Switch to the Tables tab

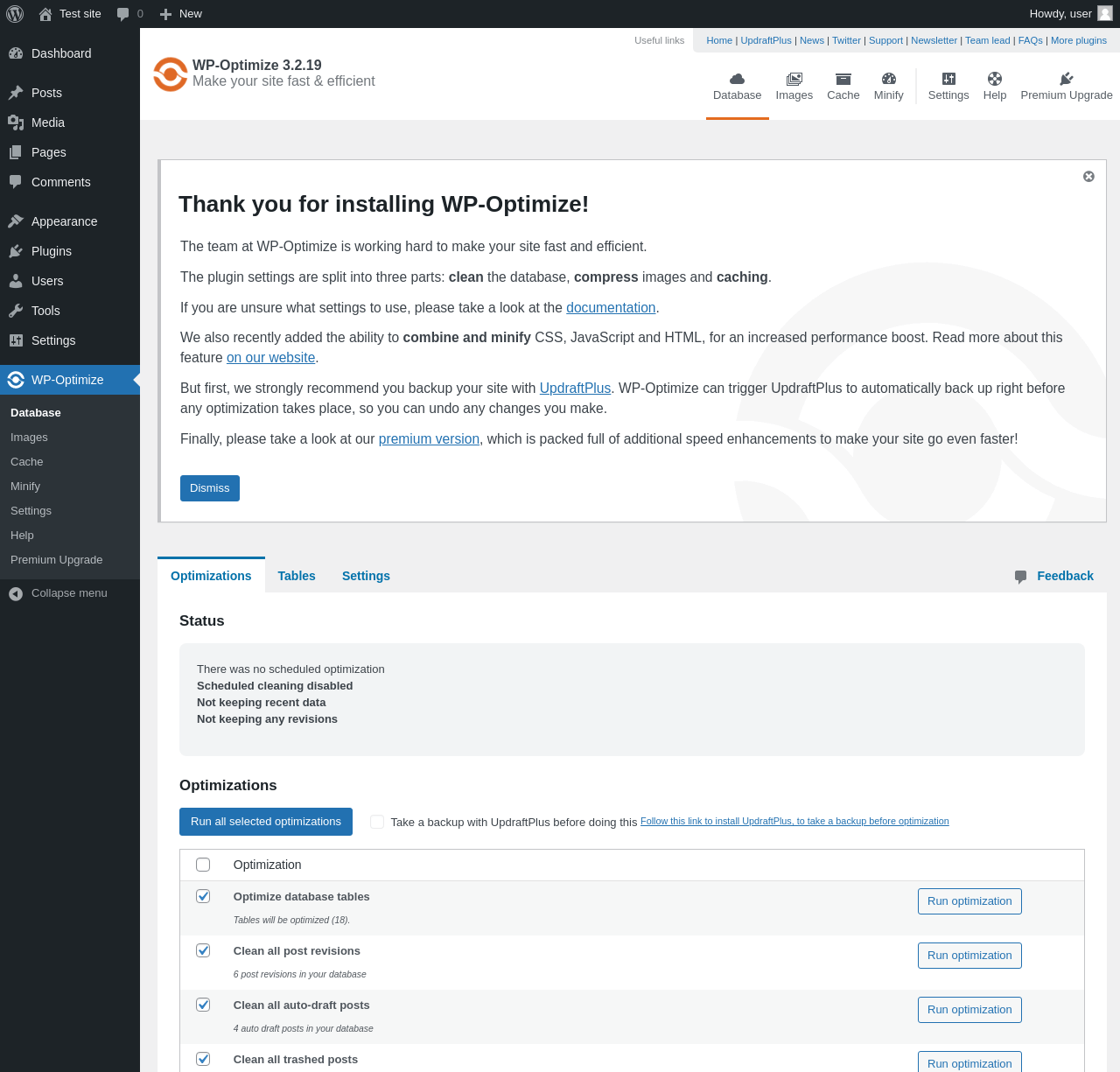click(297, 576)
